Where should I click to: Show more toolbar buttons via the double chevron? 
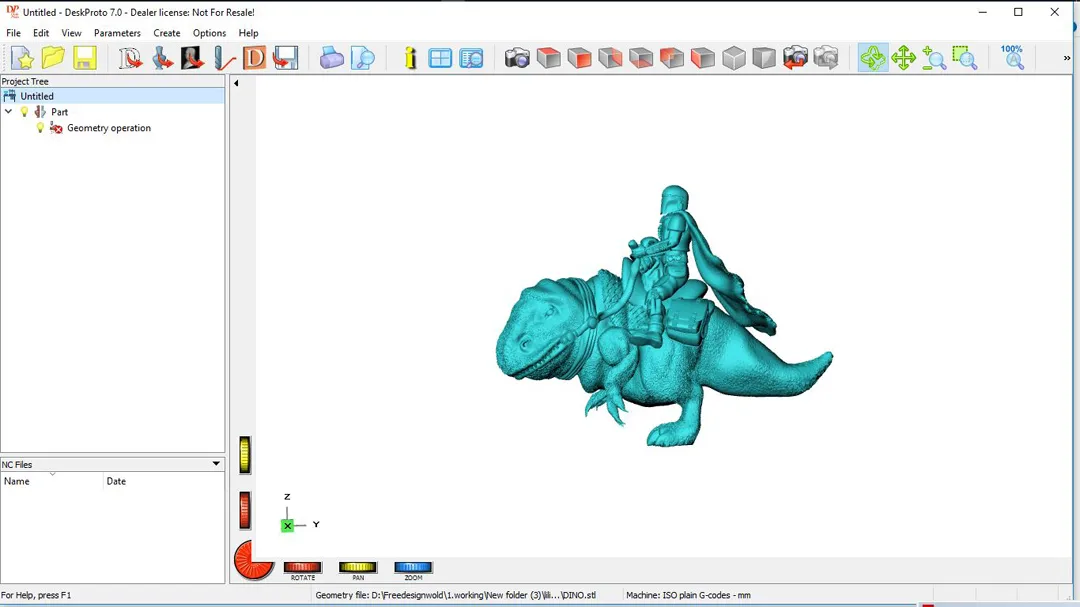coord(1067,58)
